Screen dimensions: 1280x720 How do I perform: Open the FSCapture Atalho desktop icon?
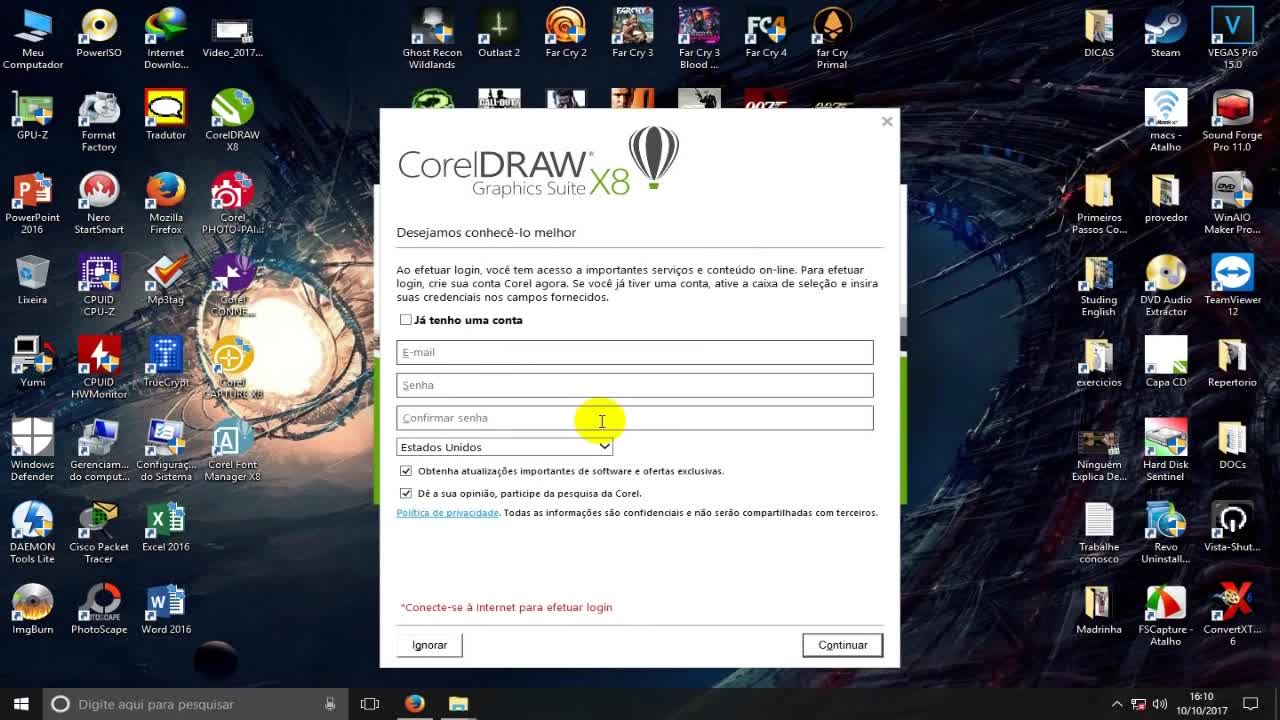(1165, 614)
